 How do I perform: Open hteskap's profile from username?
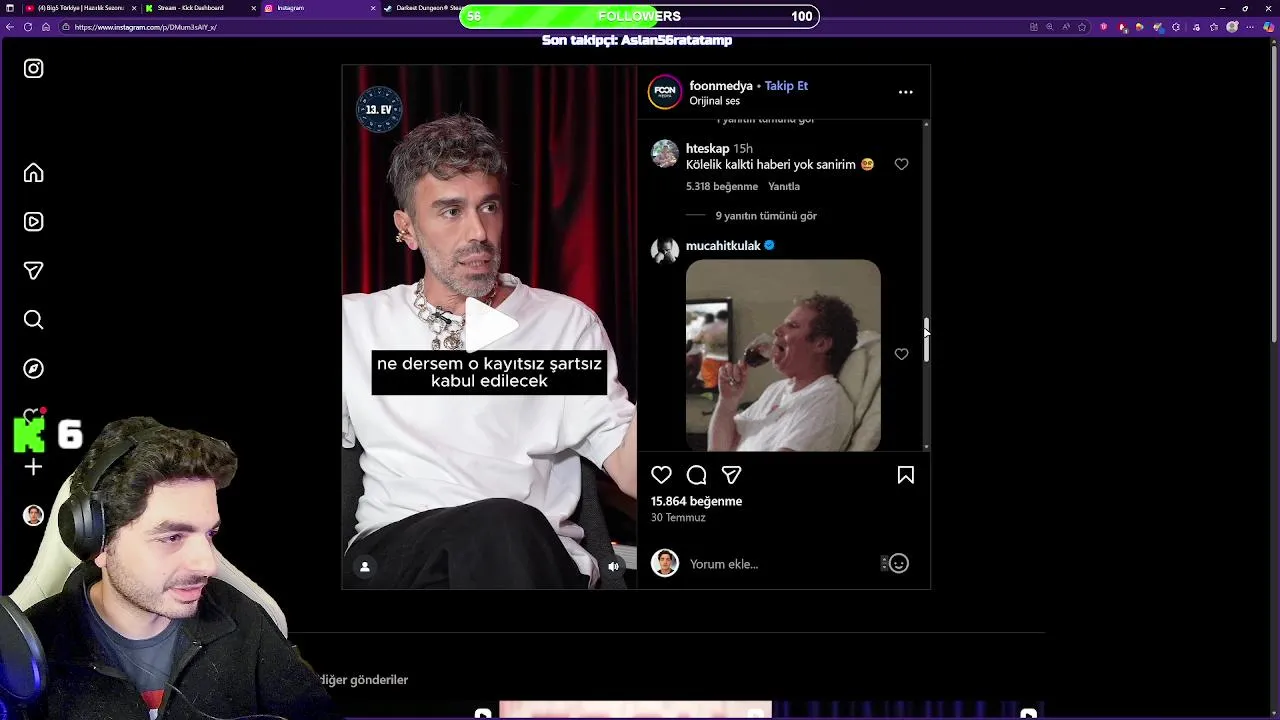pyautogui.click(x=708, y=148)
